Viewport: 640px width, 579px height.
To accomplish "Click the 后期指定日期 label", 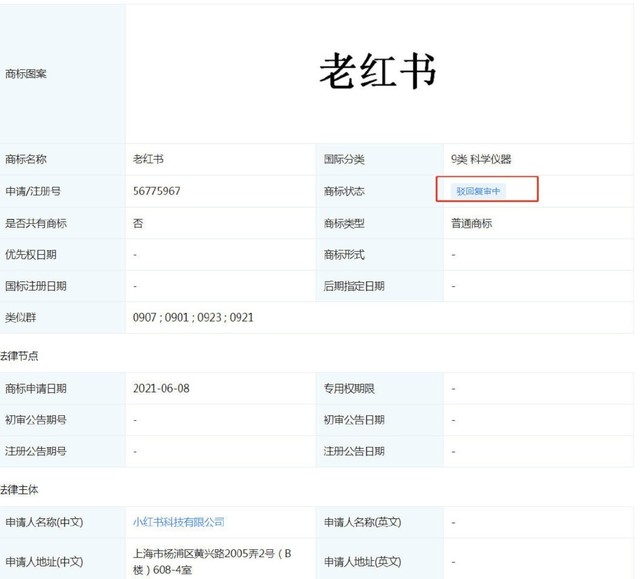I will [354, 286].
